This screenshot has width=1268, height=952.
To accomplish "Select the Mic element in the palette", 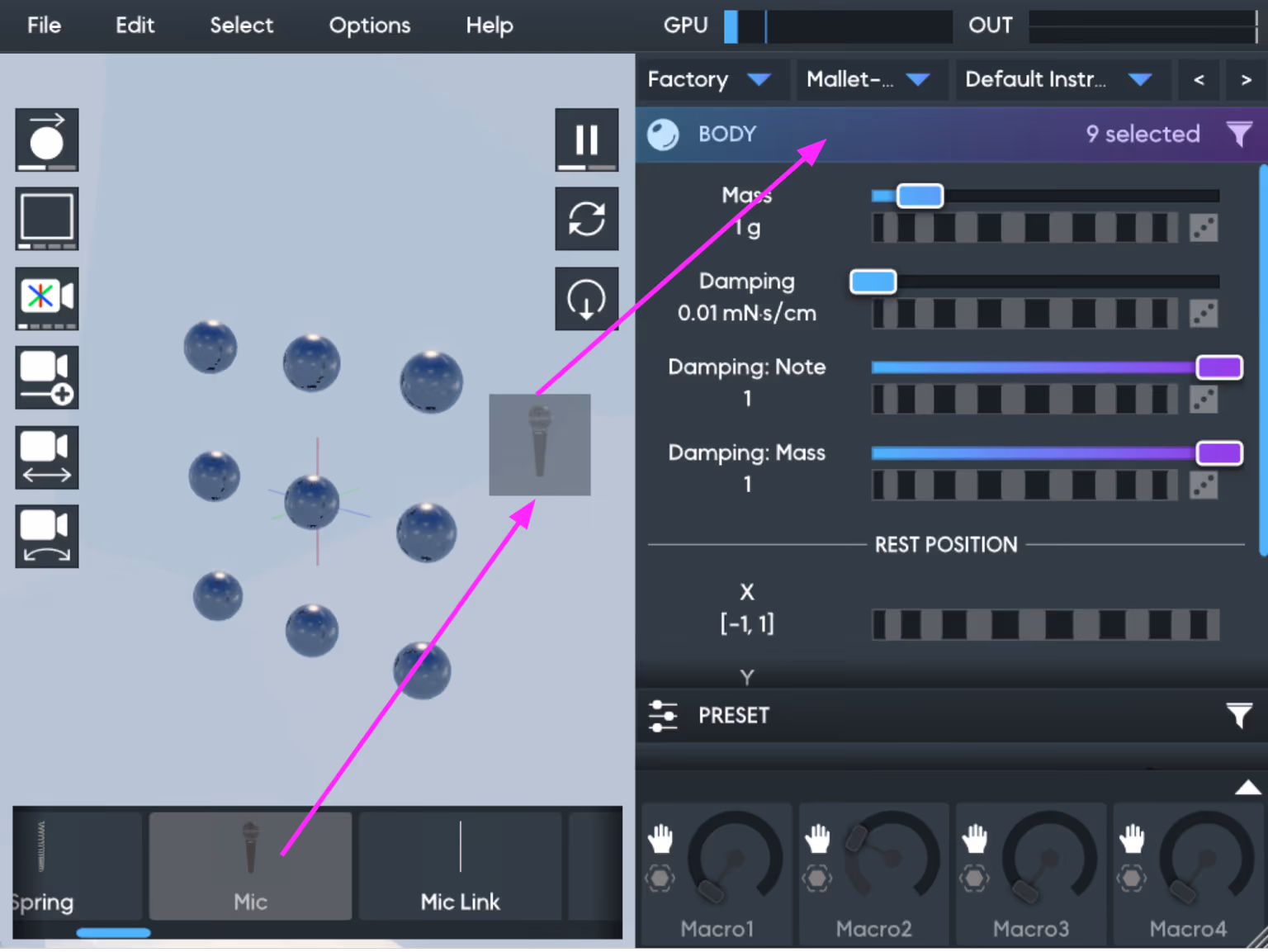I will tap(250, 866).
